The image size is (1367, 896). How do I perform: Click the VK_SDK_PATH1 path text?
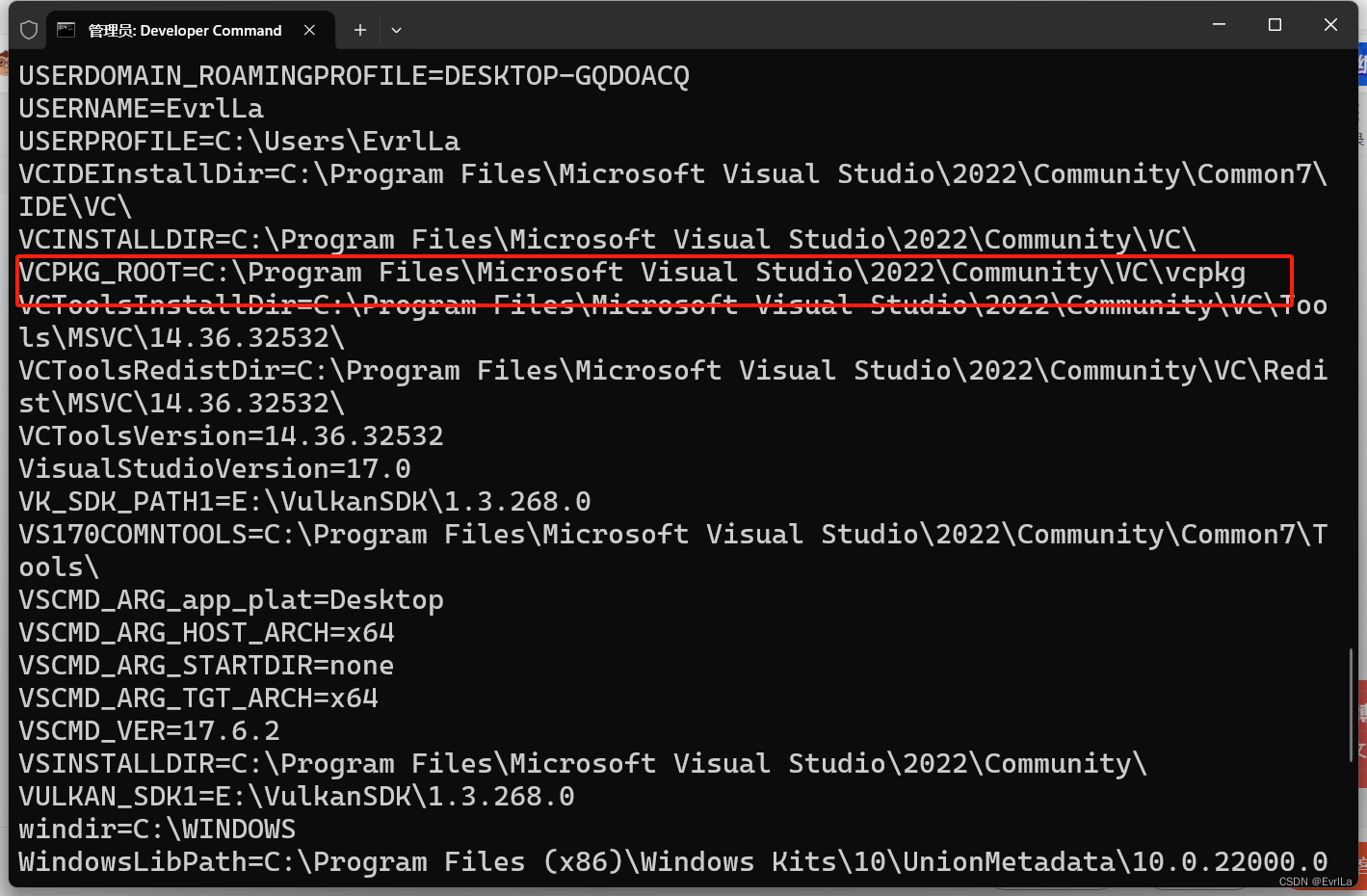click(x=304, y=501)
